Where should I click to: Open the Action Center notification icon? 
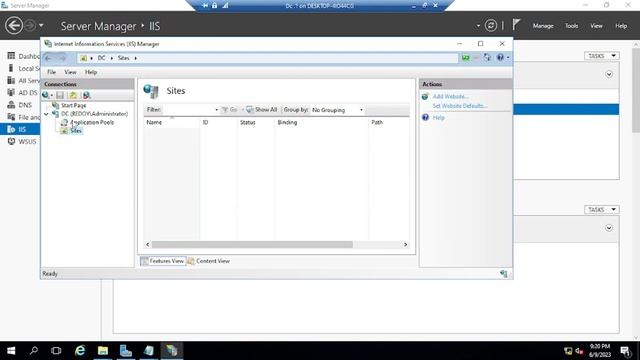click(x=625, y=351)
